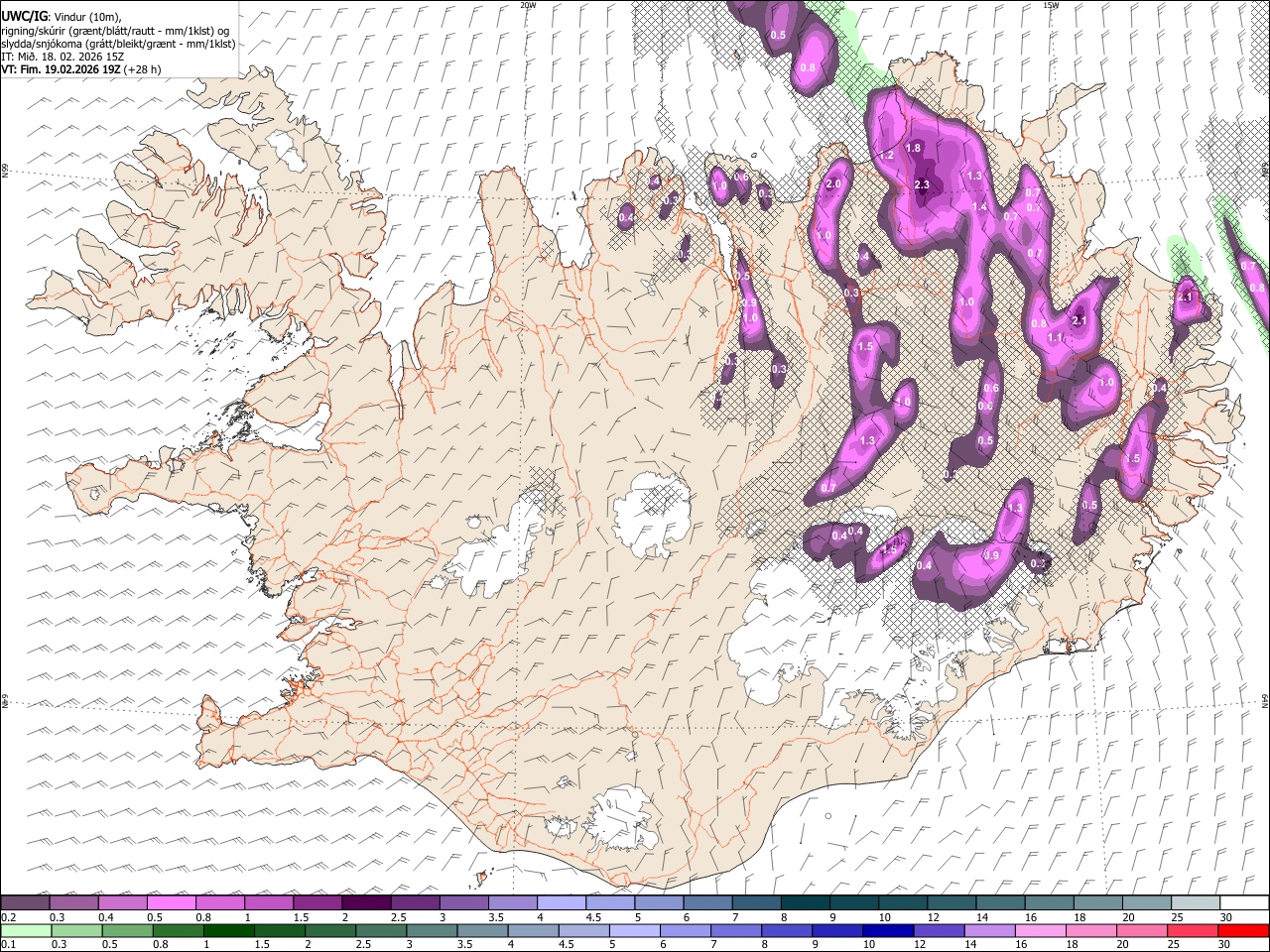Screen dimensions: 1270x952
Task: Select white snow legend swatch at 30
Action: pyautogui.click(x=1243, y=903)
